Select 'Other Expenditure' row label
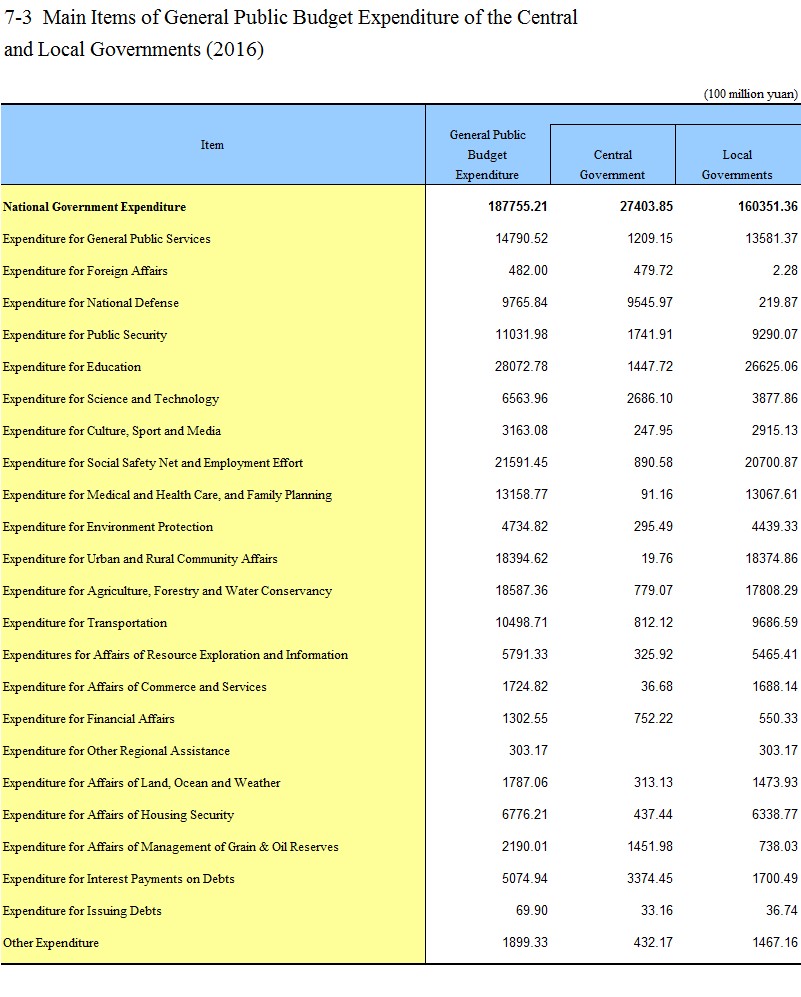801x997 pixels. pyautogui.click(x=51, y=943)
